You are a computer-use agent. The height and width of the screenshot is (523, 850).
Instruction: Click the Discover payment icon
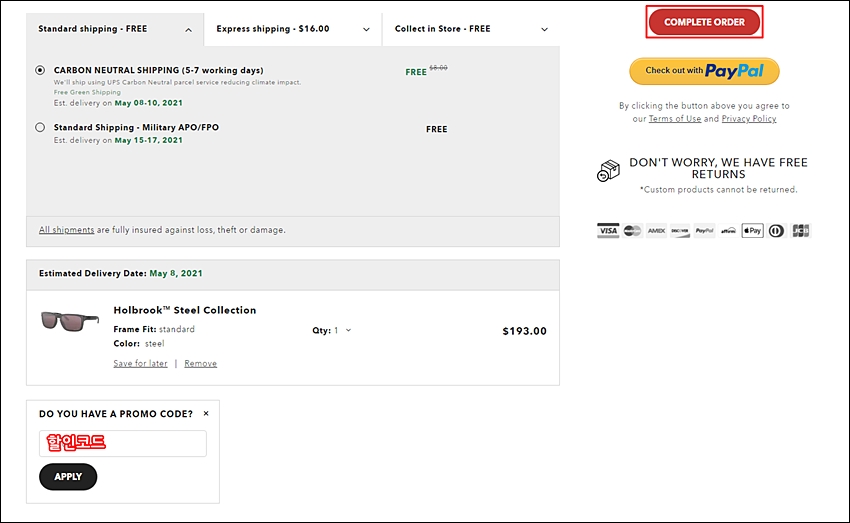(680, 231)
